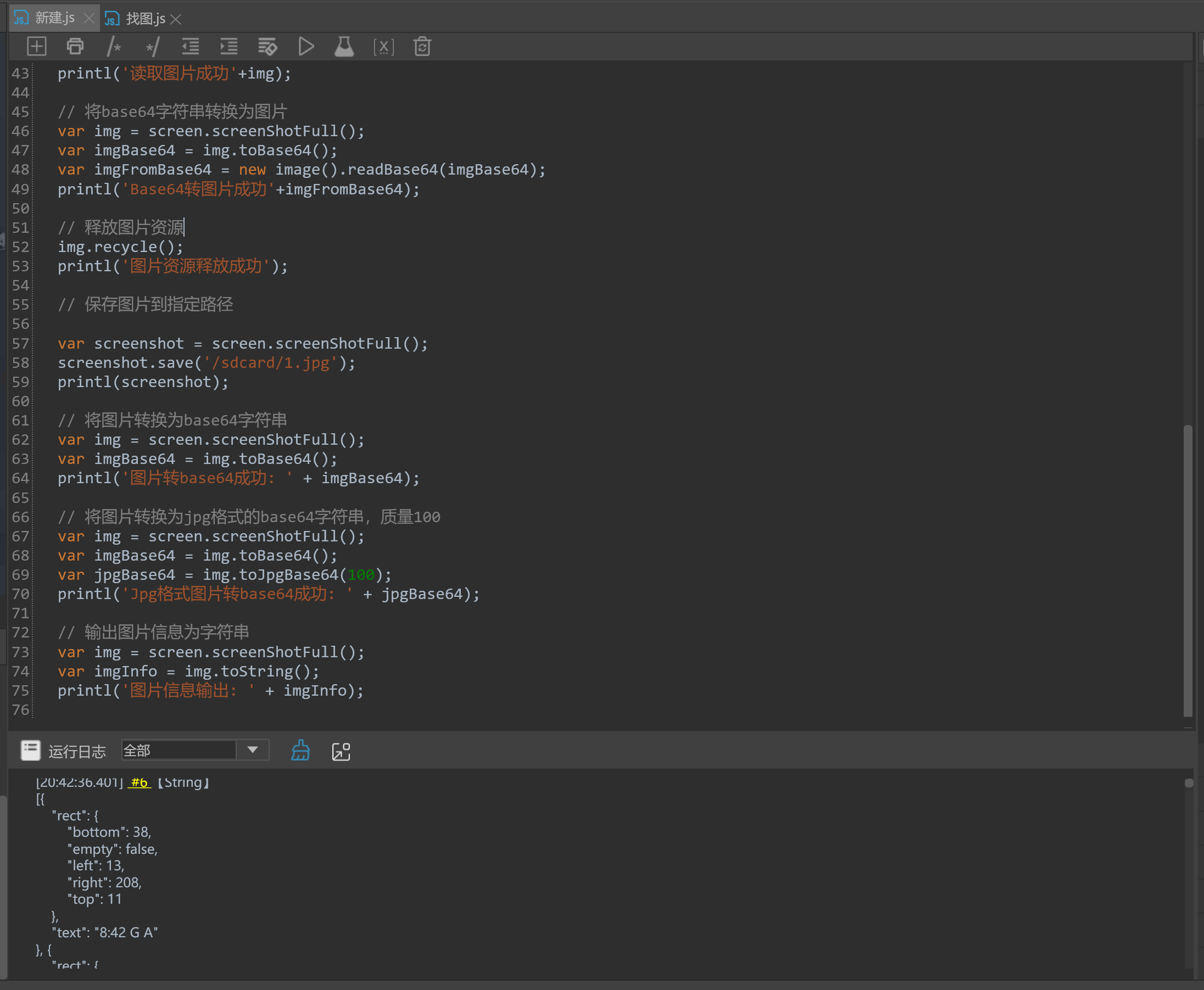Screen dimensions: 1204x990
Task: Click the string '图片资源释放成功'
Action: (196, 266)
